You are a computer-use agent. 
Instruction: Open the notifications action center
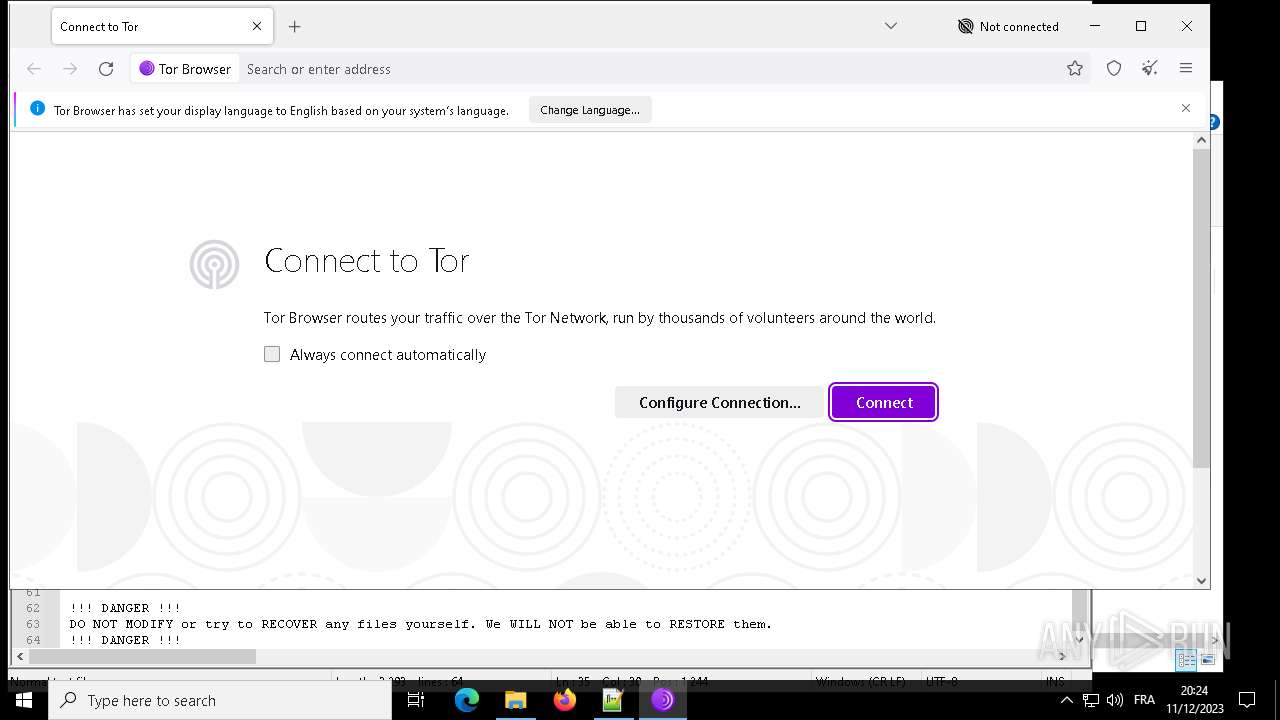pos(1247,700)
